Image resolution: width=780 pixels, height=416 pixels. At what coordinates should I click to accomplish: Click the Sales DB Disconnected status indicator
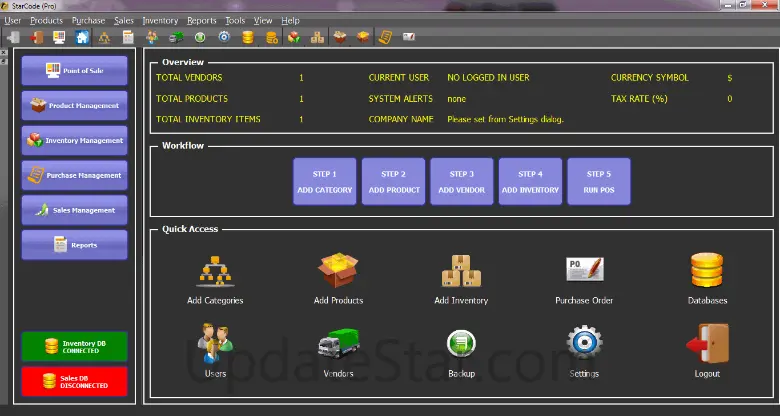click(x=75, y=382)
